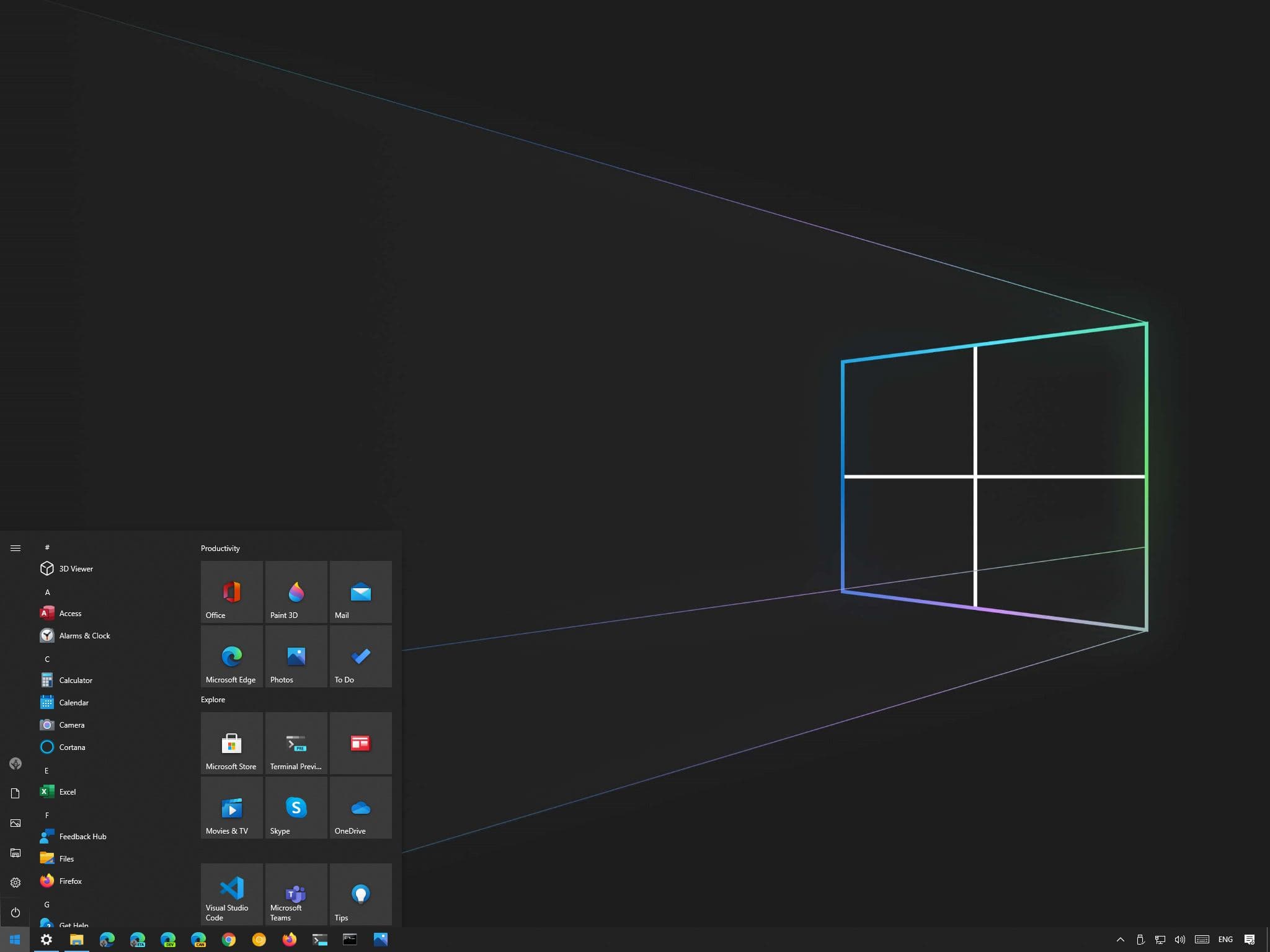The width and height of the screenshot is (1270, 952).
Task: Click the Settings gear on the taskbar
Action: [46, 940]
